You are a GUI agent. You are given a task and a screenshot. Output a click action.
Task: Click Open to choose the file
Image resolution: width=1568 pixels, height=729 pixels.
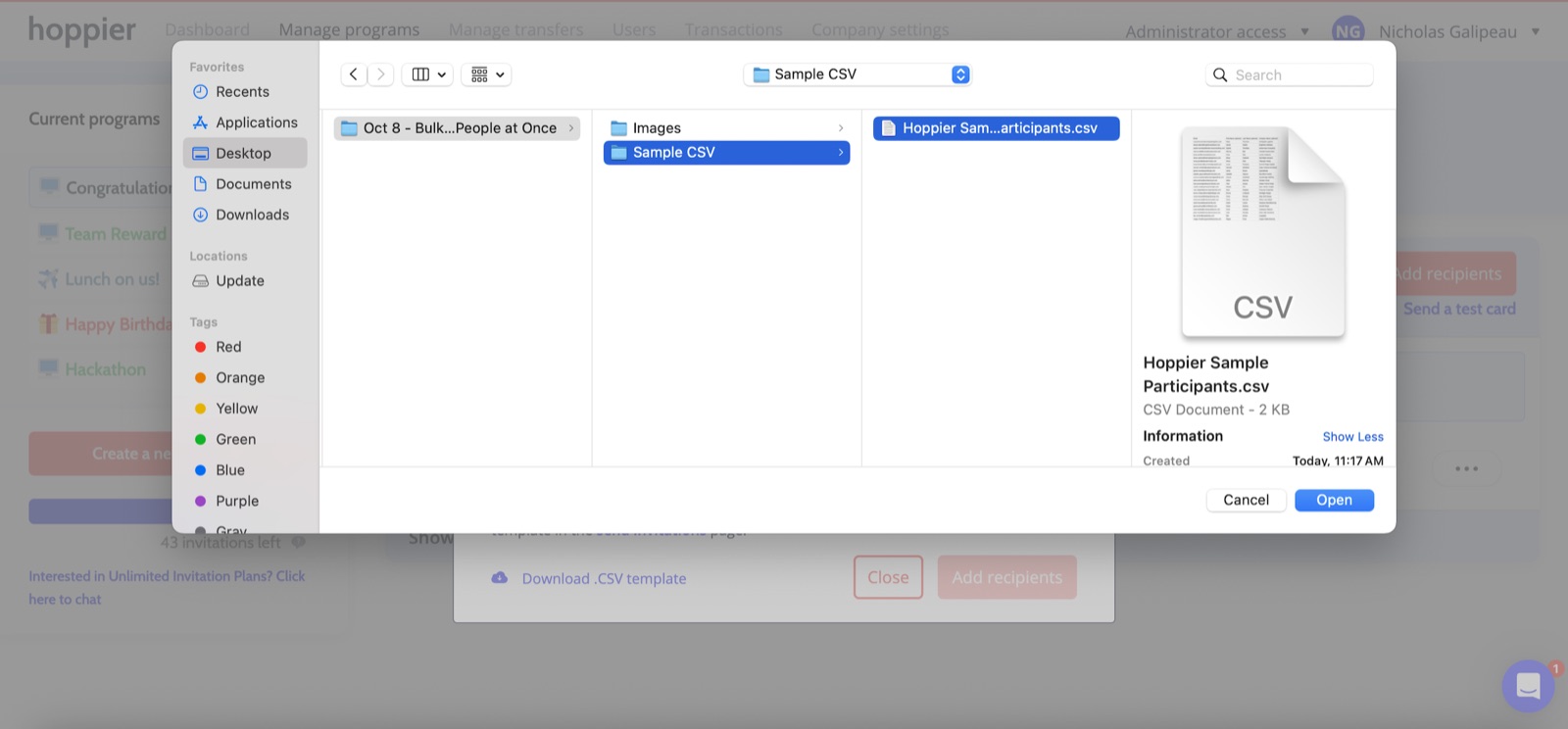1334,500
